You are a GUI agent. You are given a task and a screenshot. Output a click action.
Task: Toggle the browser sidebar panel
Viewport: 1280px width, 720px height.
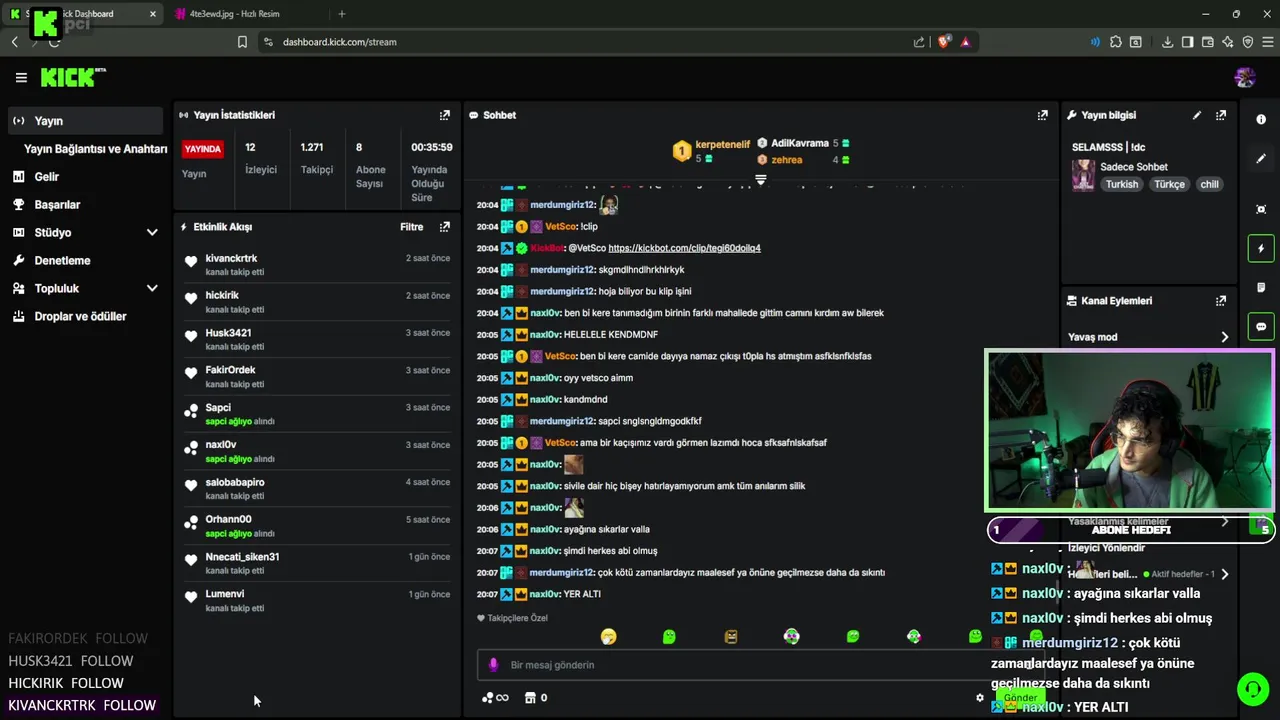pos(1187,42)
